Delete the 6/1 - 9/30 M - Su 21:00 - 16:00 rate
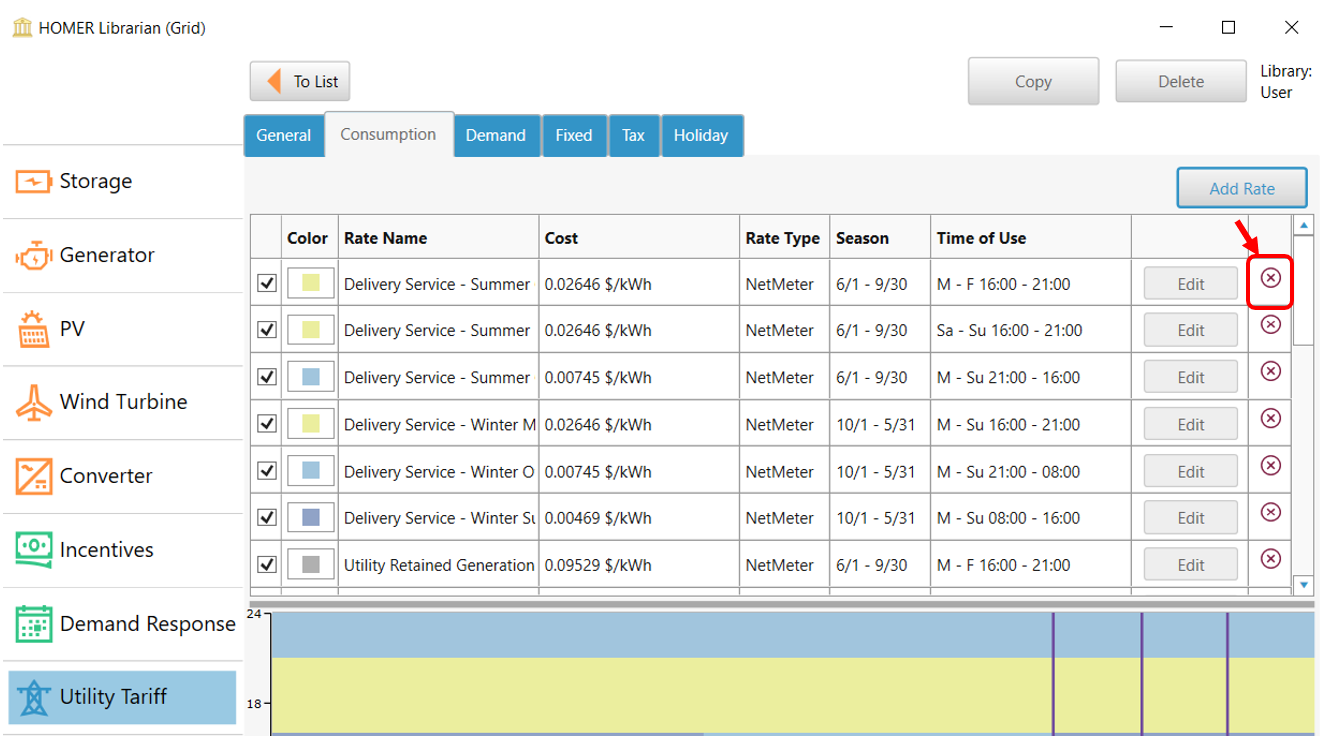1320x738 pixels. tap(1270, 371)
